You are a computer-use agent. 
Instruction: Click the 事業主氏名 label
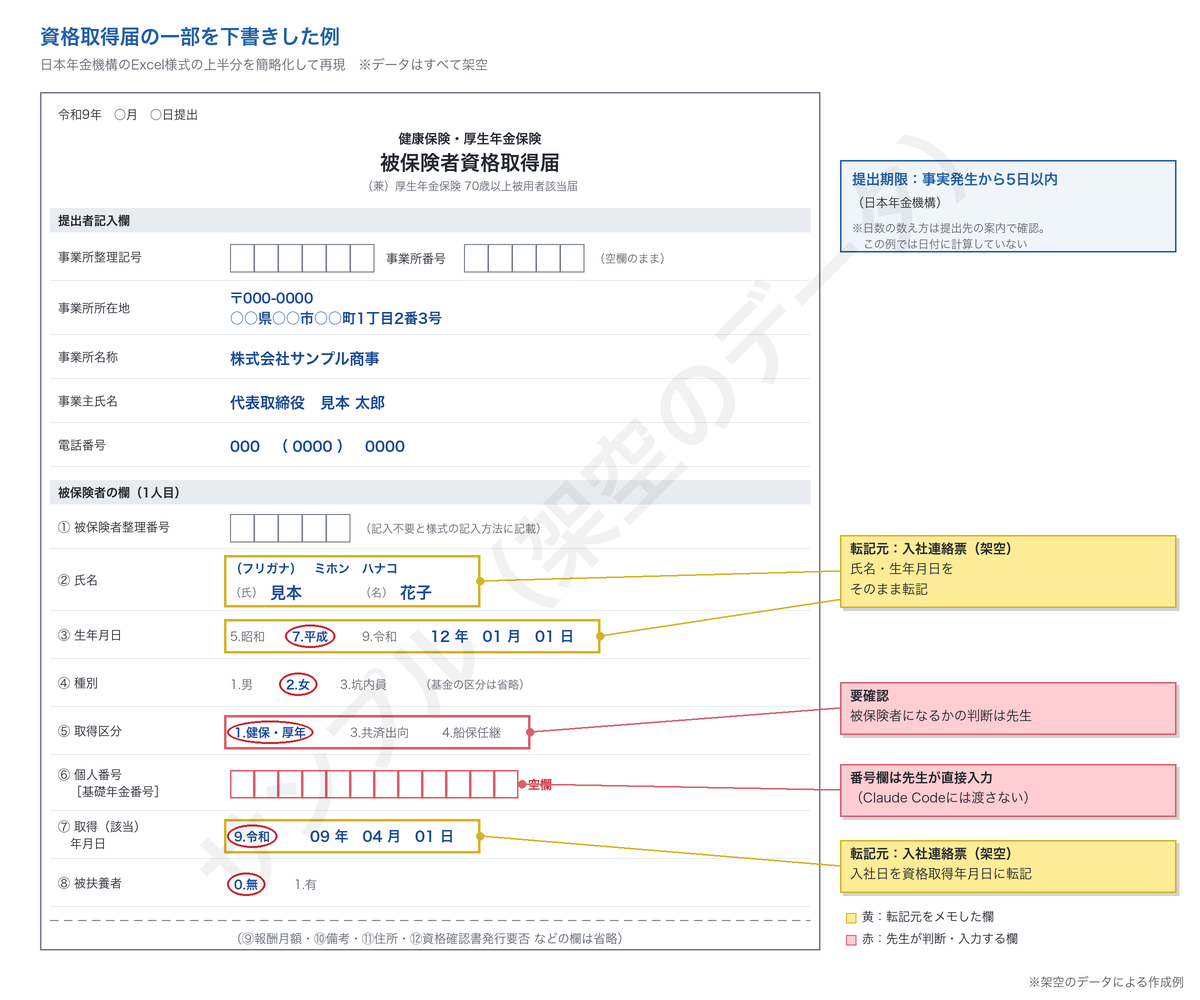pos(88,402)
